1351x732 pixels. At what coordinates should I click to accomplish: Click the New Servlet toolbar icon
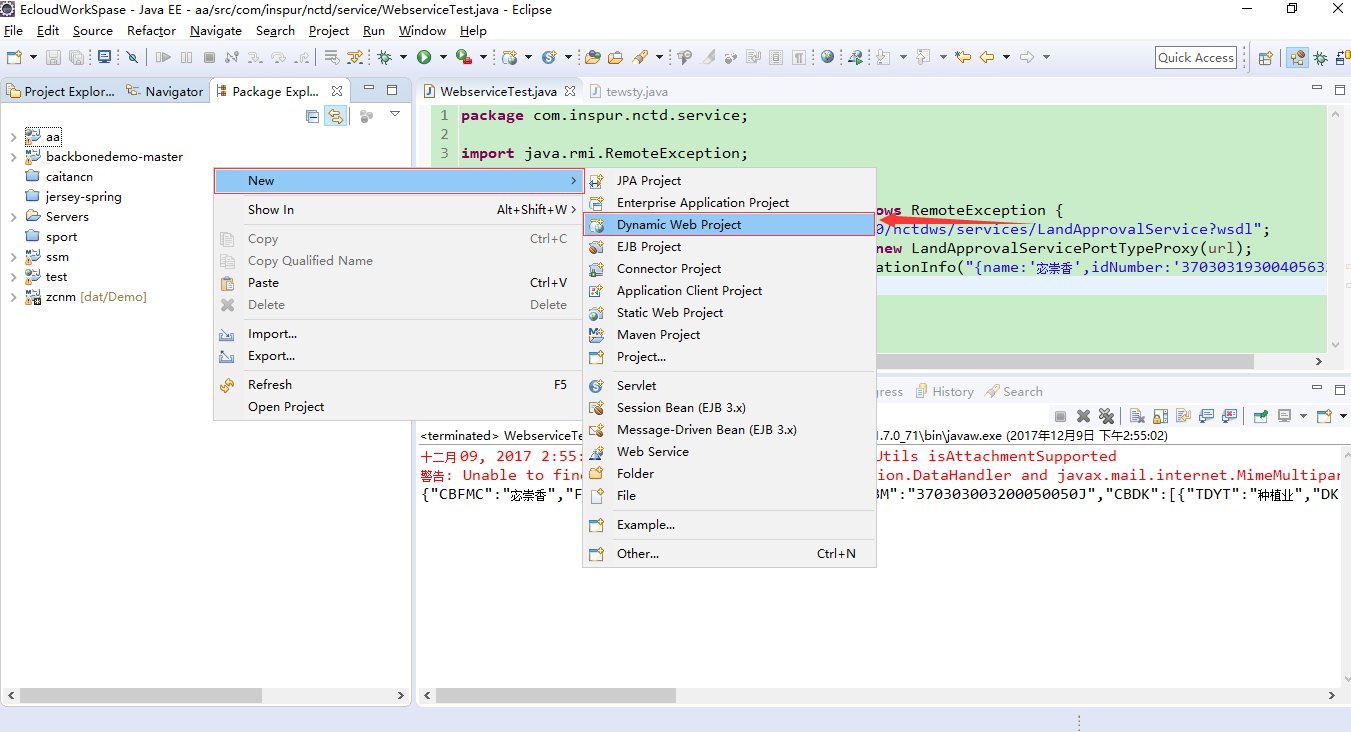(x=549, y=57)
